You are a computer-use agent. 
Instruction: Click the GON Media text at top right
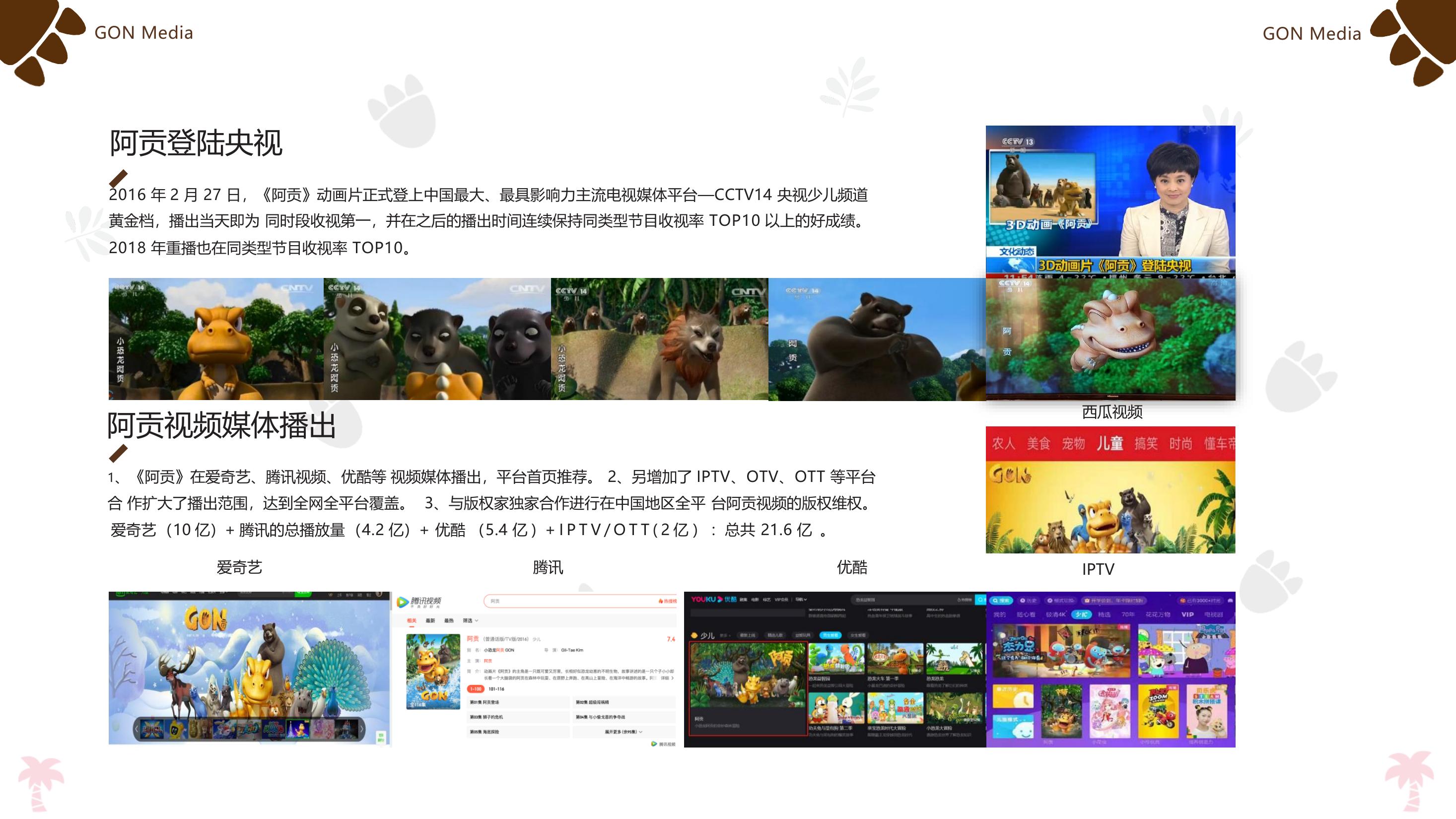coord(1312,33)
